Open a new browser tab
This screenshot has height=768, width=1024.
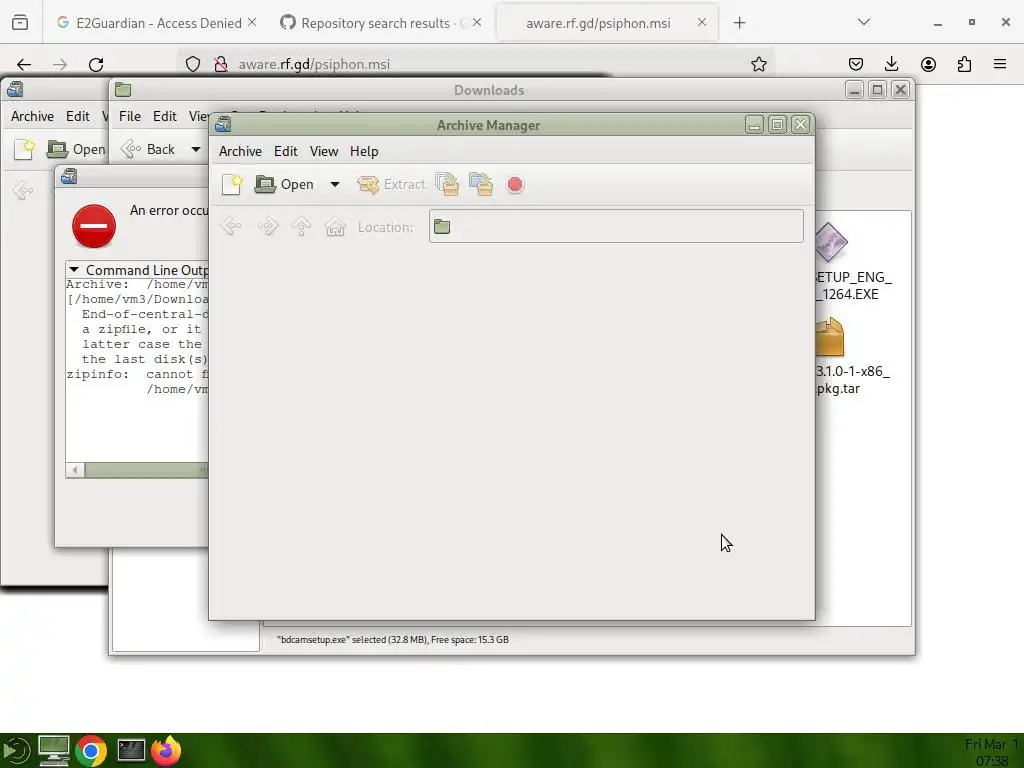tap(739, 23)
